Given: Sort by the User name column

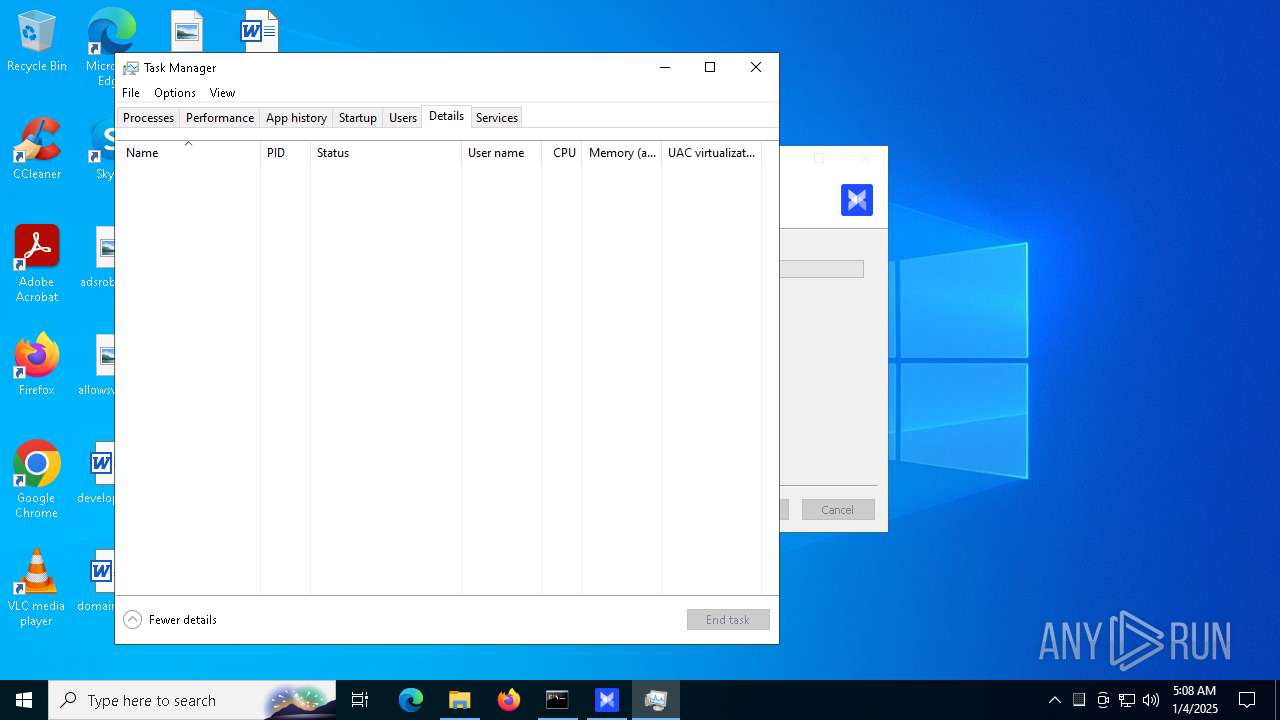Looking at the screenshot, I should click(501, 153).
